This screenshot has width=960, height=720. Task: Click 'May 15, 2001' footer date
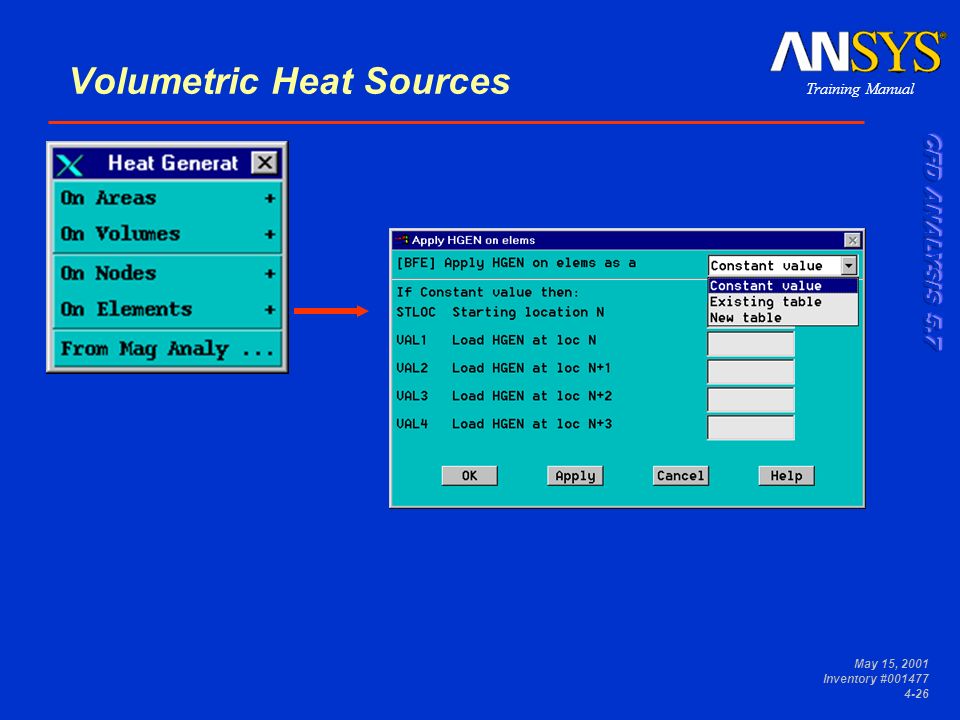click(x=891, y=664)
